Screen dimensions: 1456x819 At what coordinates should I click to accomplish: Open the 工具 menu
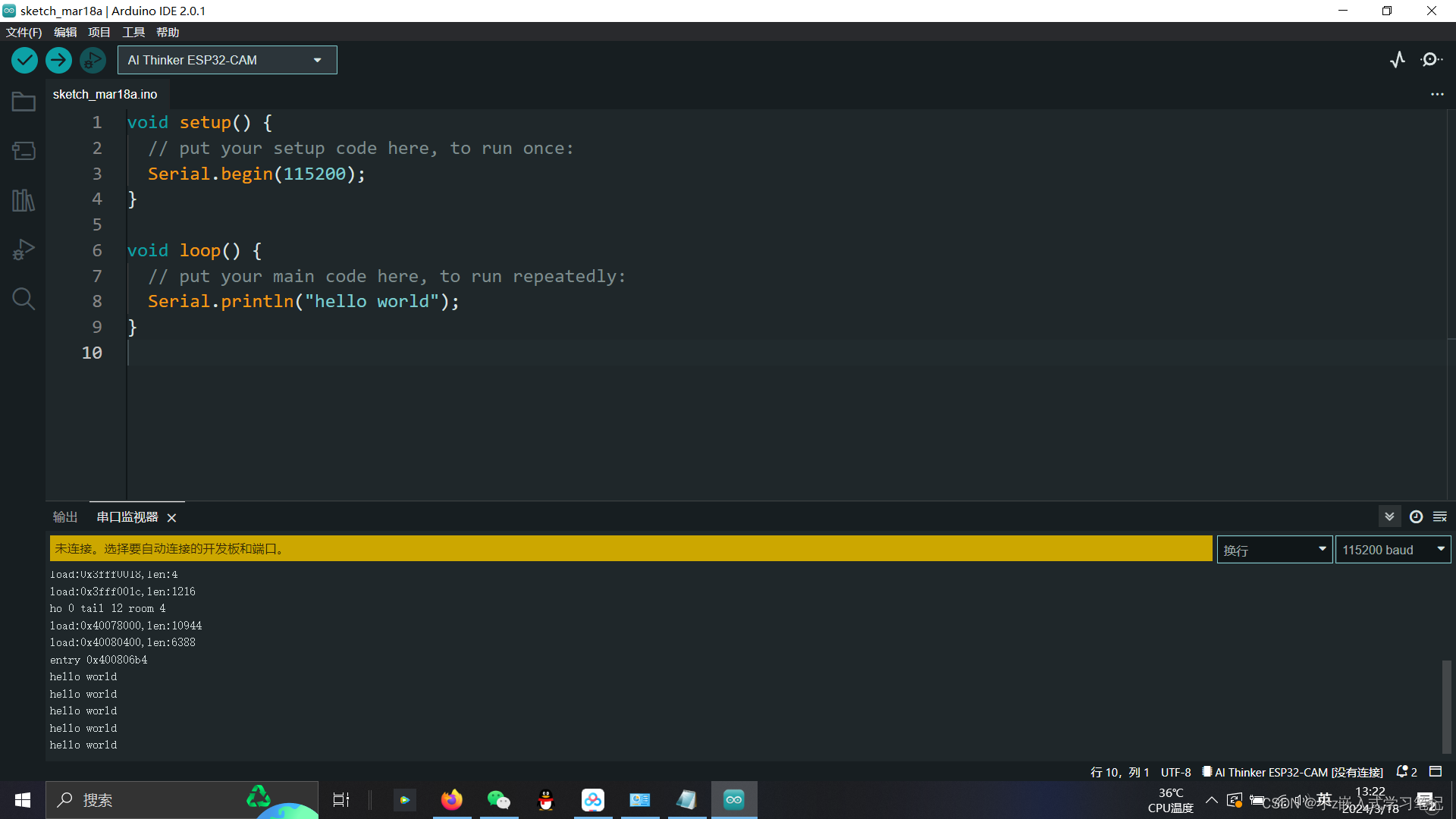133,32
